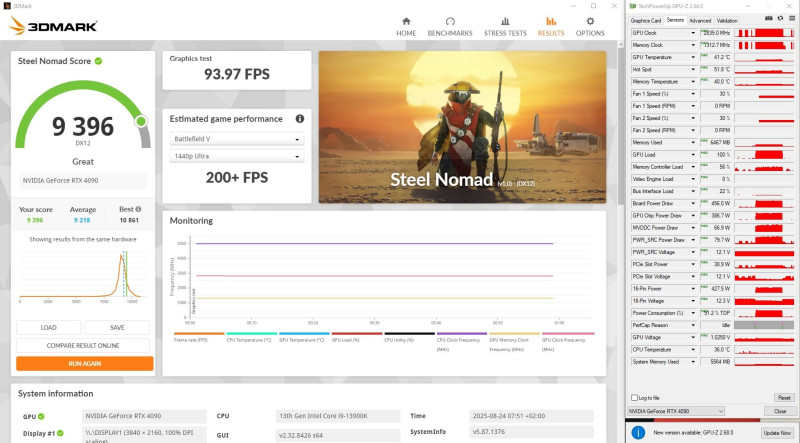This screenshot has width=800, height=443.
Task: Select the RESULTS menu label
Action: (x=551, y=33)
